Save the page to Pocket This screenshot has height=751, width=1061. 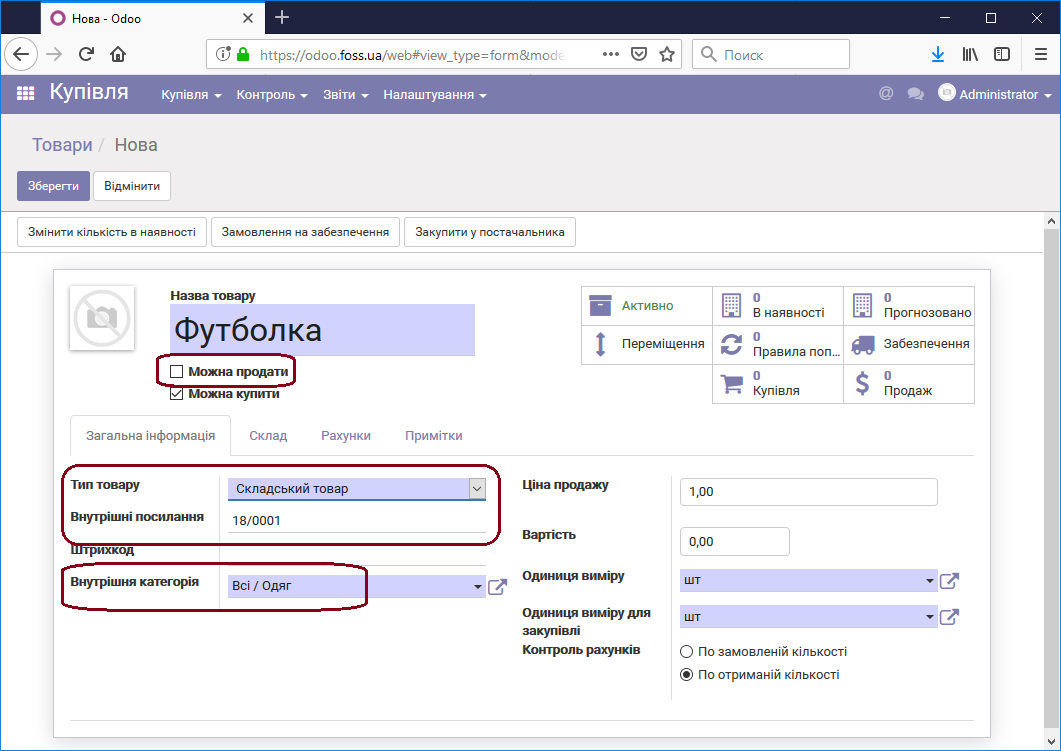coord(639,54)
